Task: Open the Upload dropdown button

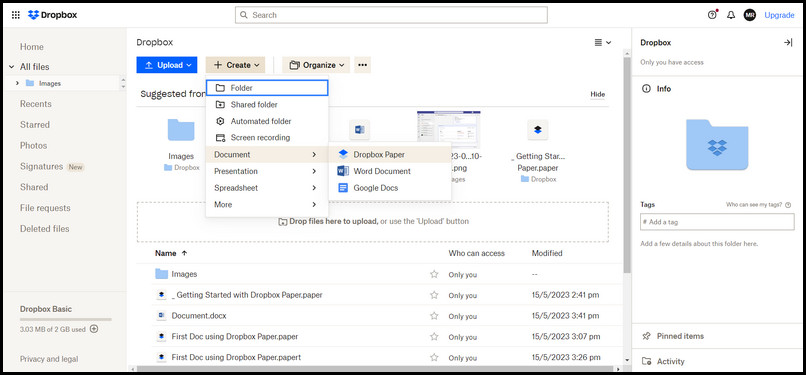Action: pyautogui.click(x=167, y=65)
